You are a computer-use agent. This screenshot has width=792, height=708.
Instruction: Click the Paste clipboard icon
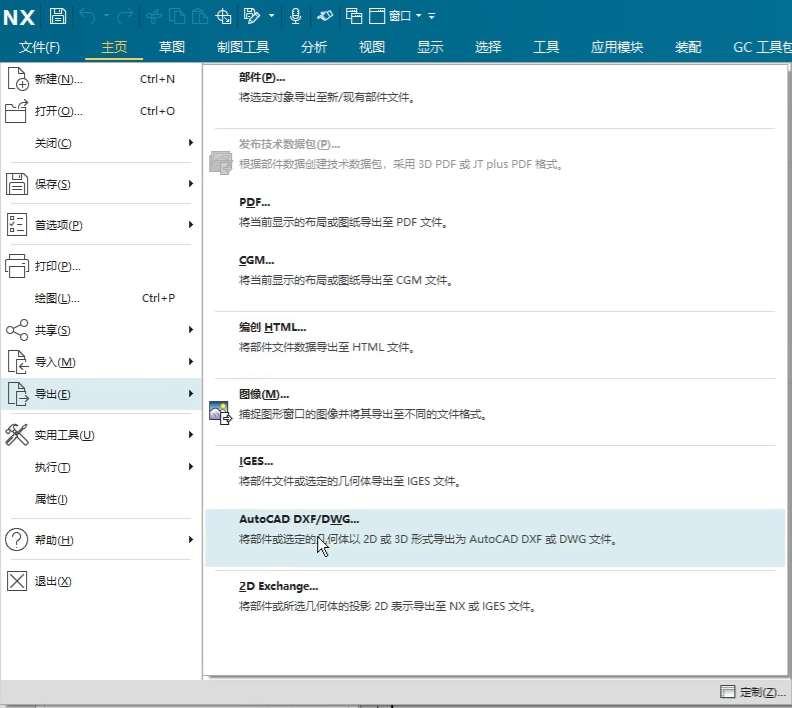coord(200,16)
